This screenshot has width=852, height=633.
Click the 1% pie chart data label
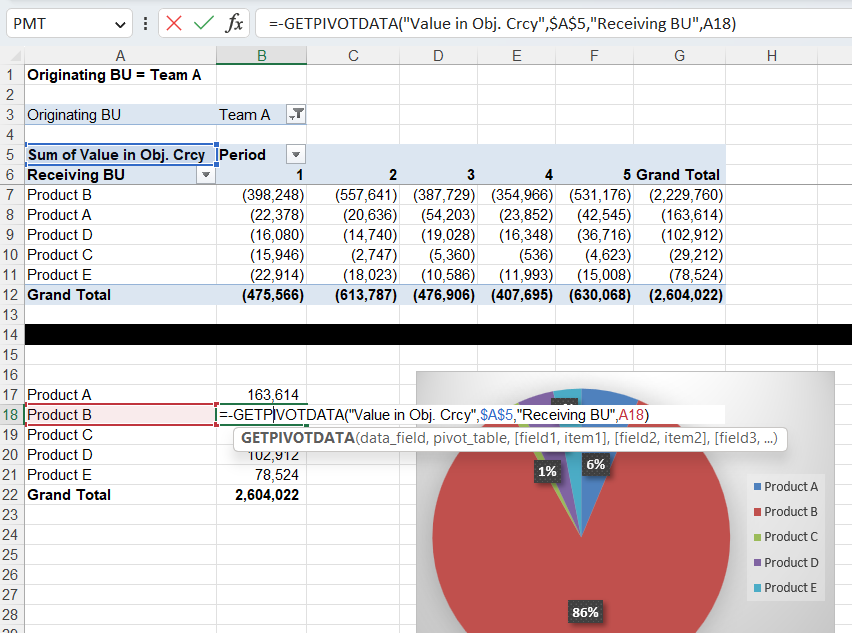point(547,471)
